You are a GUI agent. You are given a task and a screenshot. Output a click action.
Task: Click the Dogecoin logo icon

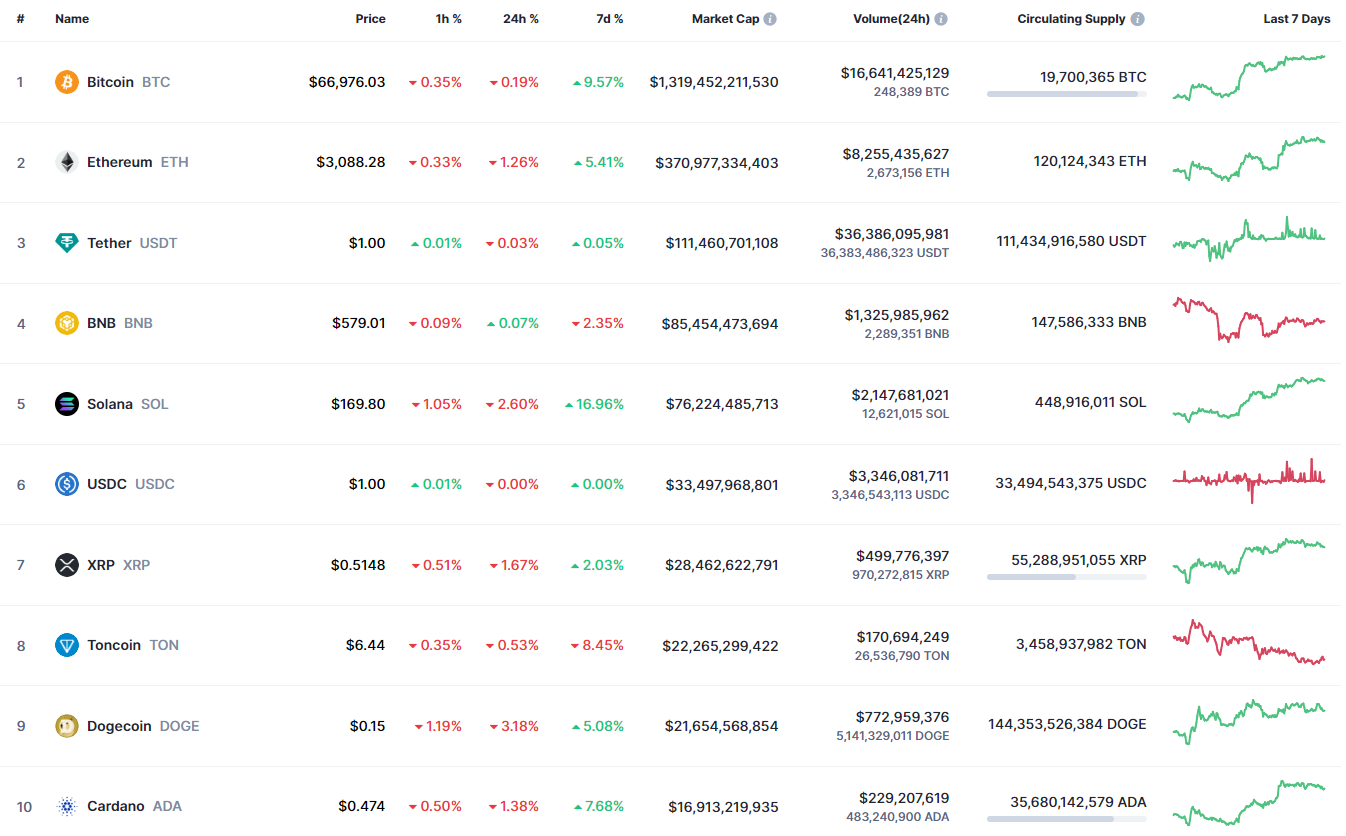pos(66,726)
